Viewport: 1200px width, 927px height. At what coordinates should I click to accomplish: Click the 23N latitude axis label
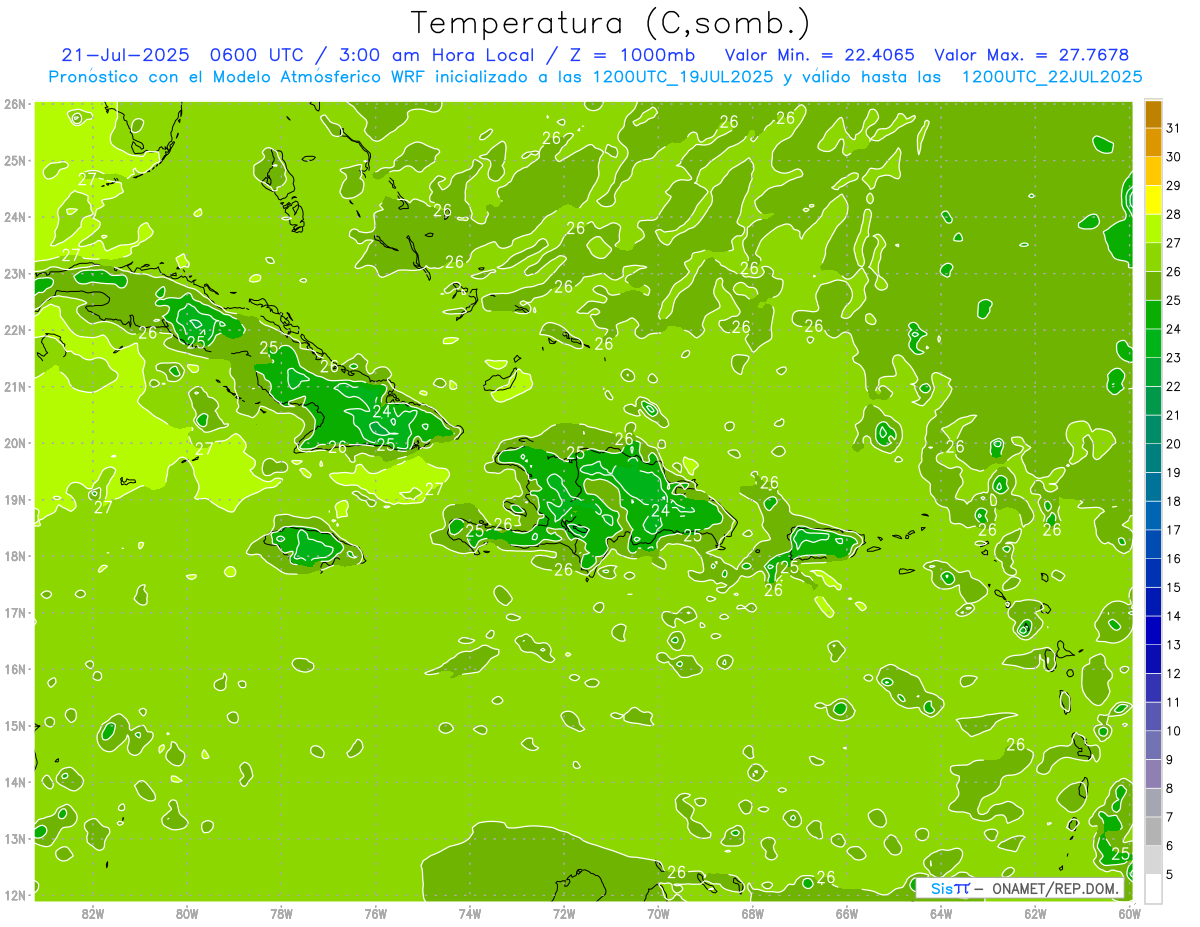(x=16, y=273)
